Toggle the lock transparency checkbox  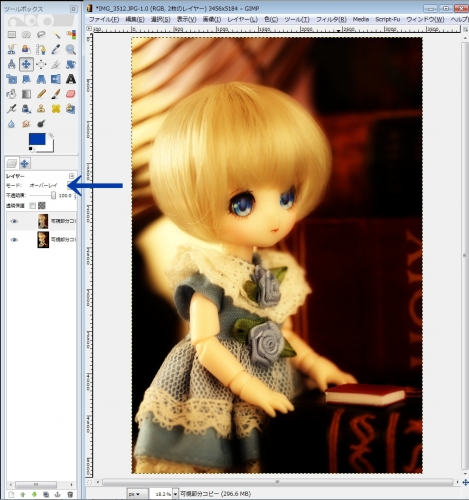(32, 206)
